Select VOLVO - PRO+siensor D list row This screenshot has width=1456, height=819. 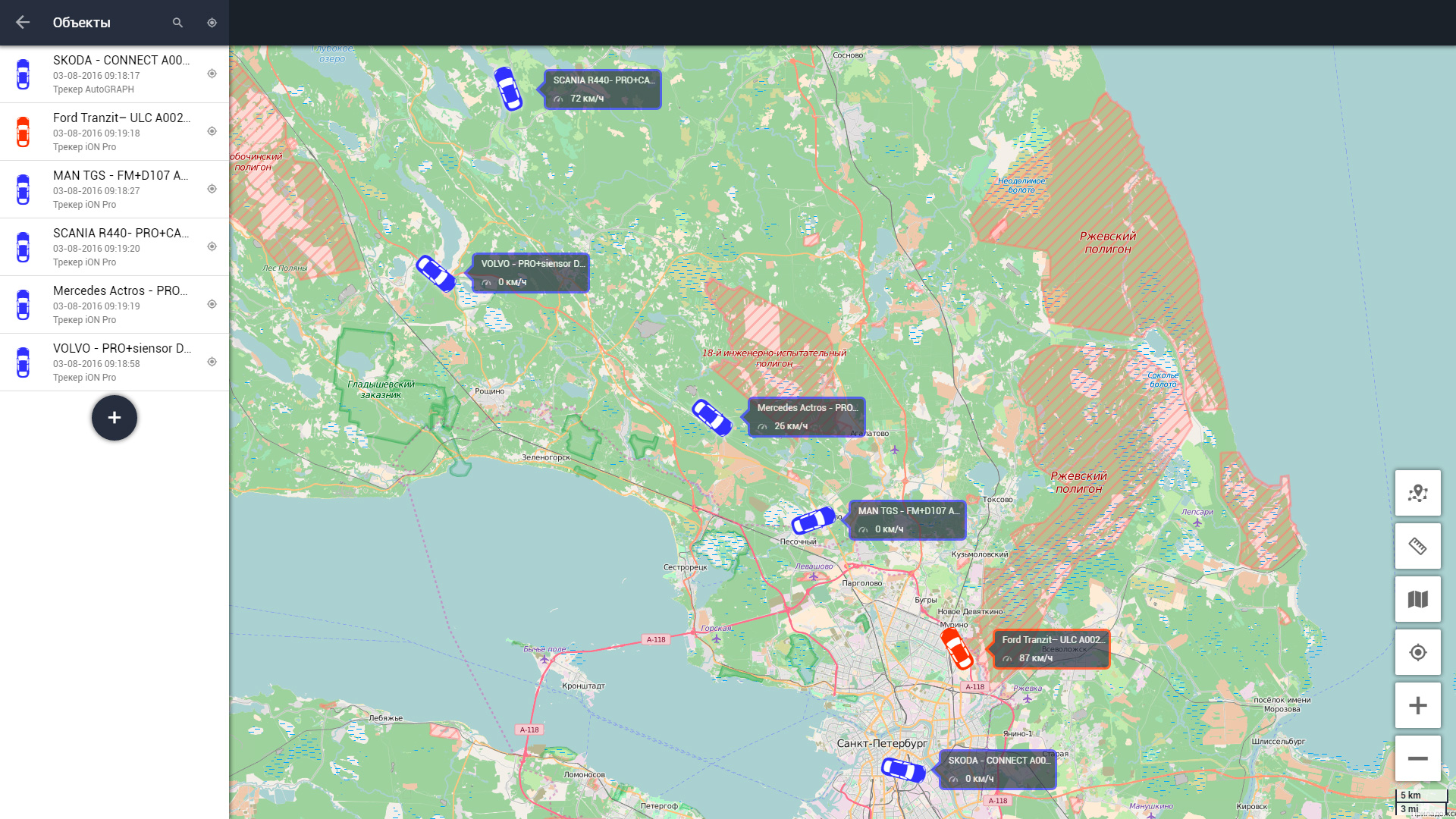coord(115,362)
